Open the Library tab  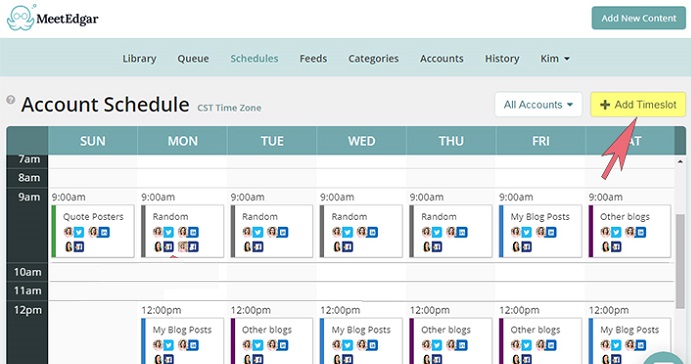pyautogui.click(x=139, y=59)
